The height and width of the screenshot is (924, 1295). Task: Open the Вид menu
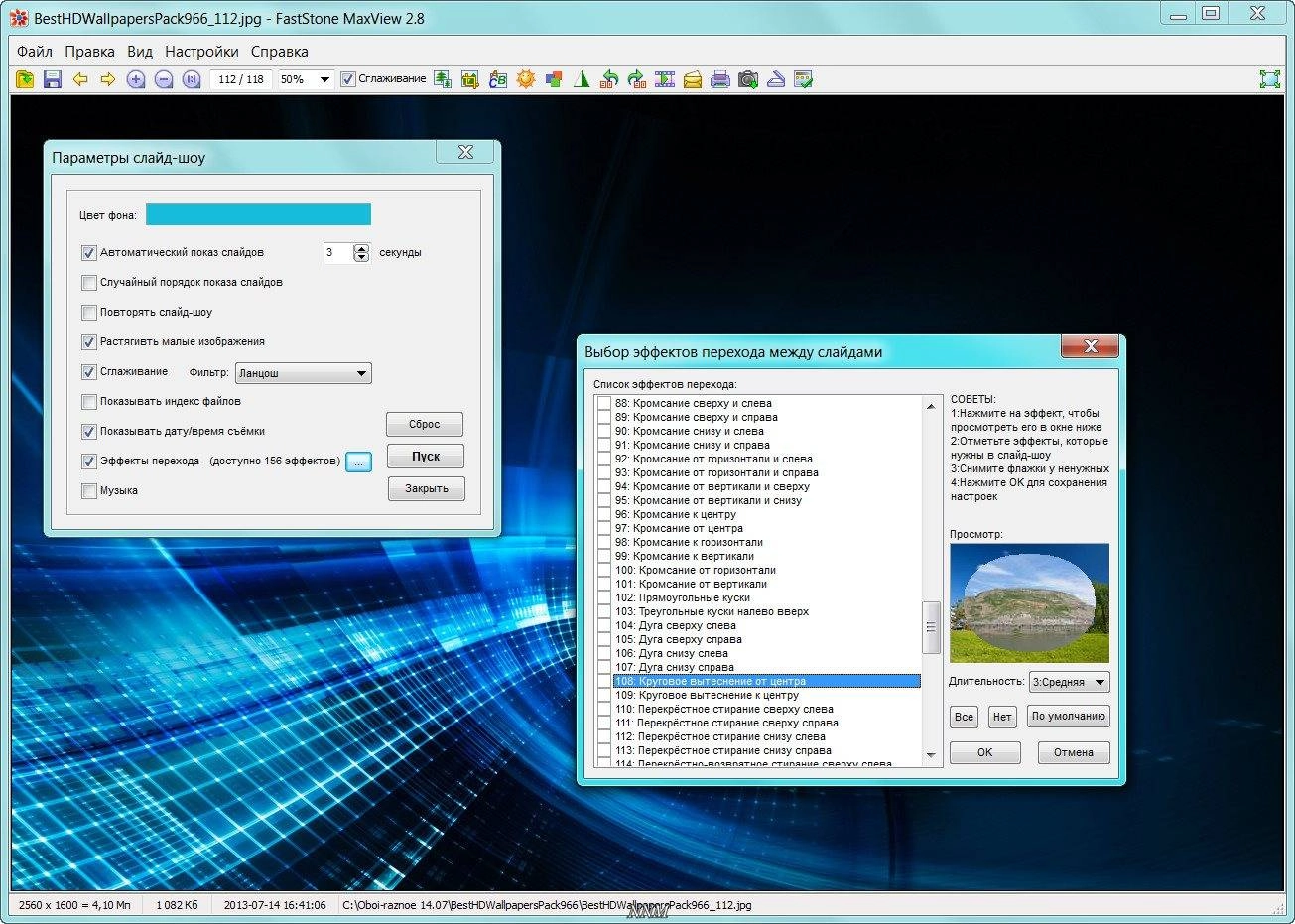click(140, 52)
